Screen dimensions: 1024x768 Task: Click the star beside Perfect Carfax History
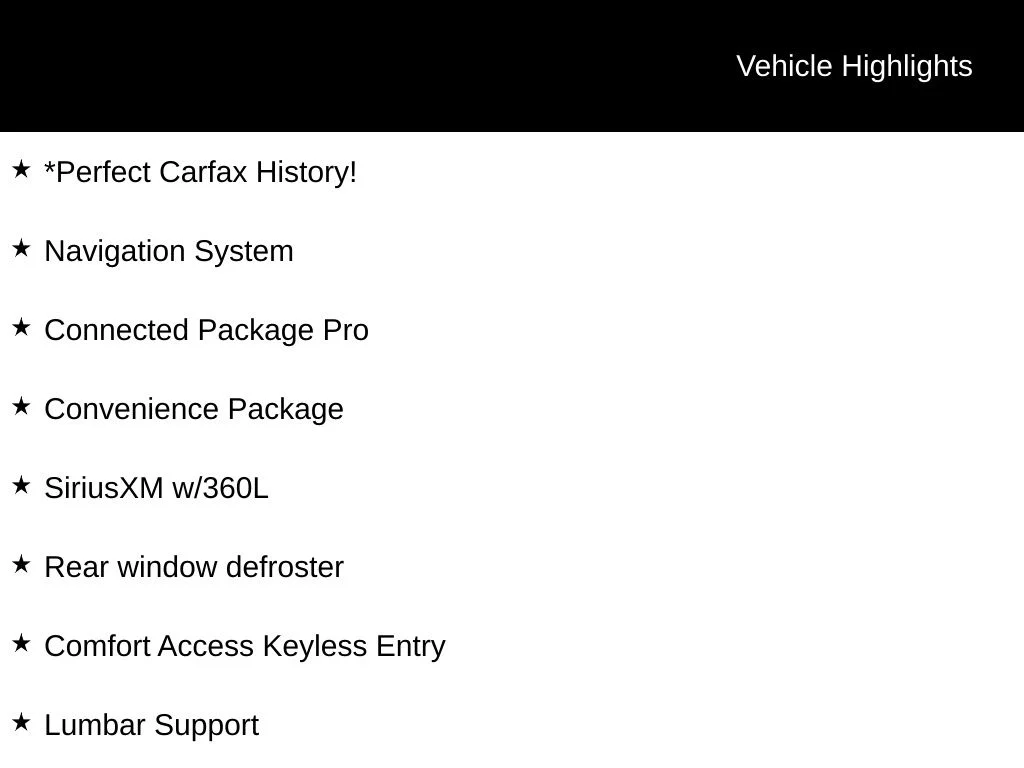click(21, 169)
